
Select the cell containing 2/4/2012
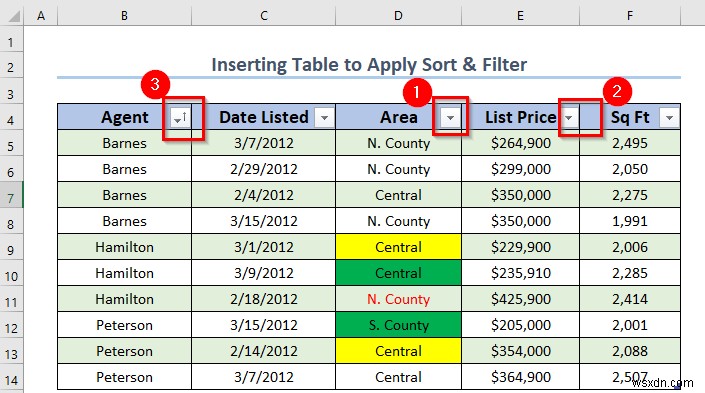click(263, 195)
